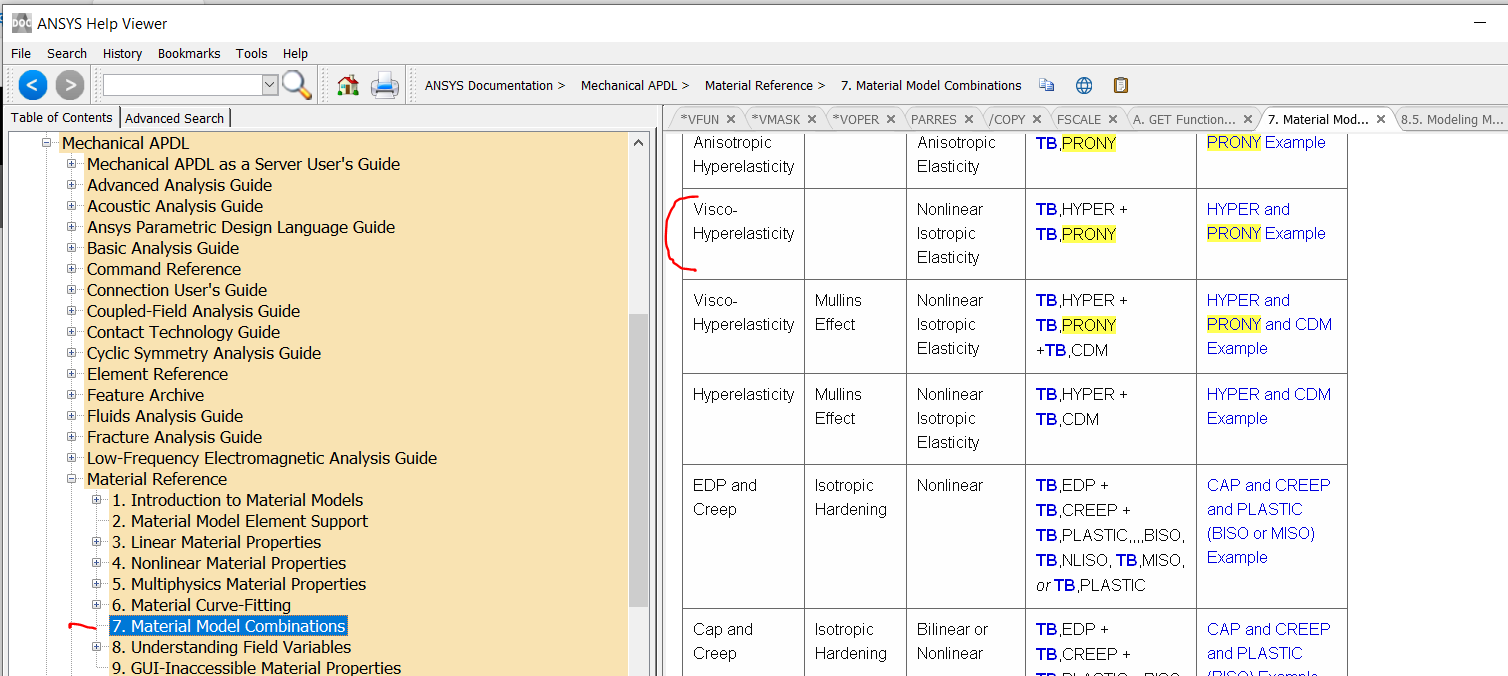The height and width of the screenshot is (676, 1508).
Task: Close the /COPY tab
Action: pyautogui.click(x=1037, y=119)
